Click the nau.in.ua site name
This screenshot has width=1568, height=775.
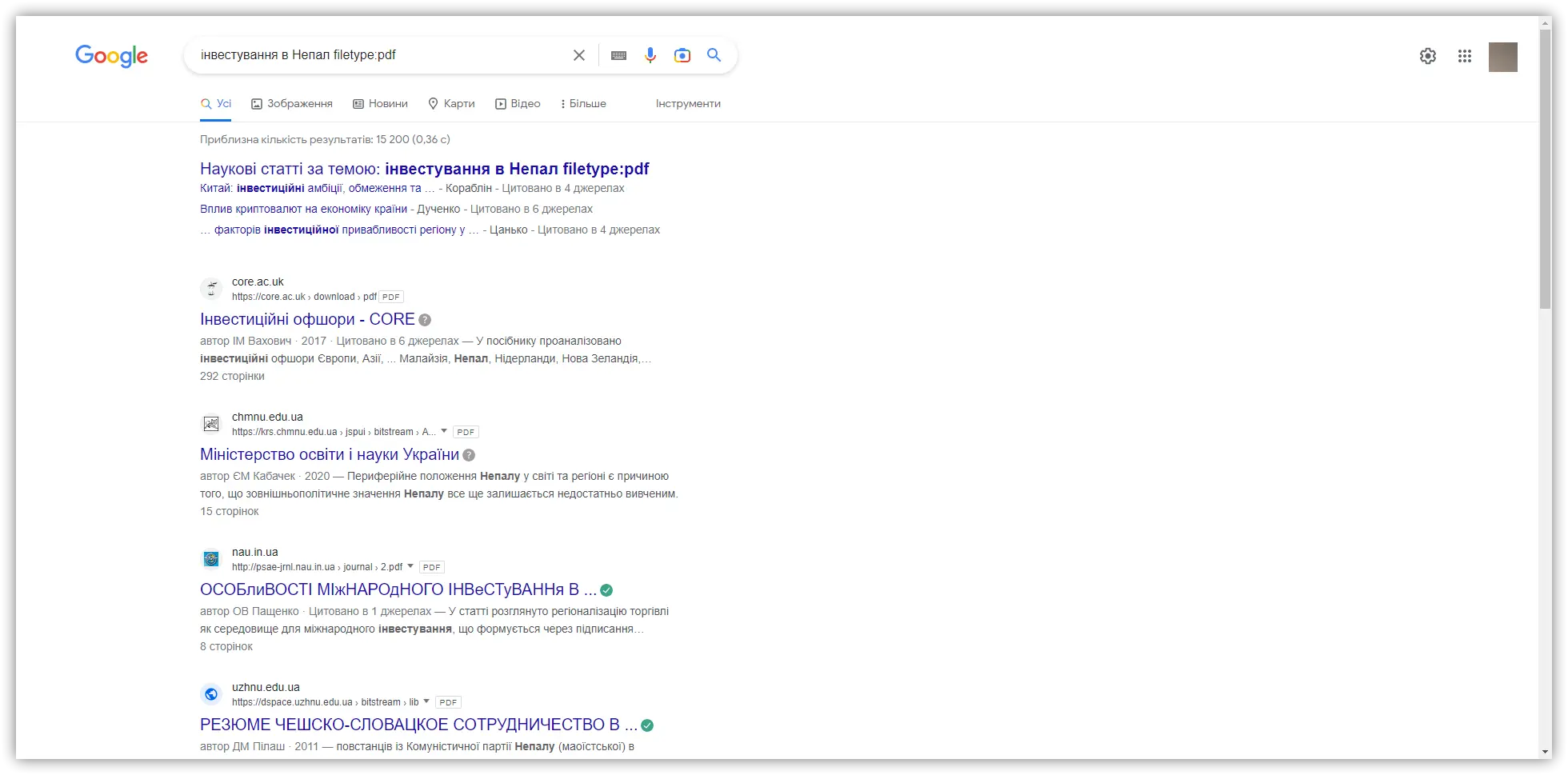point(255,553)
